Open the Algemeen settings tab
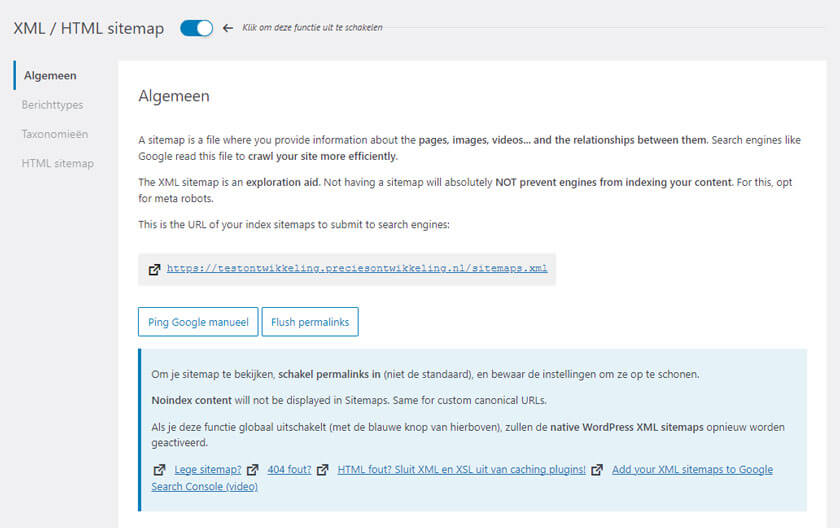The width and height of the screenshot is (840, 528). [50, 76]
